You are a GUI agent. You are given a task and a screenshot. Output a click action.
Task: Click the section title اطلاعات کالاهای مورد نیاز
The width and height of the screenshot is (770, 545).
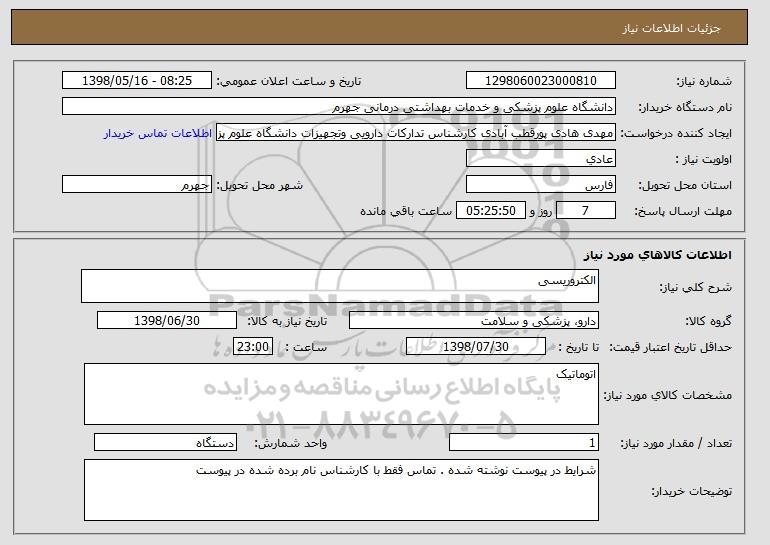click(x=658, y=255)
